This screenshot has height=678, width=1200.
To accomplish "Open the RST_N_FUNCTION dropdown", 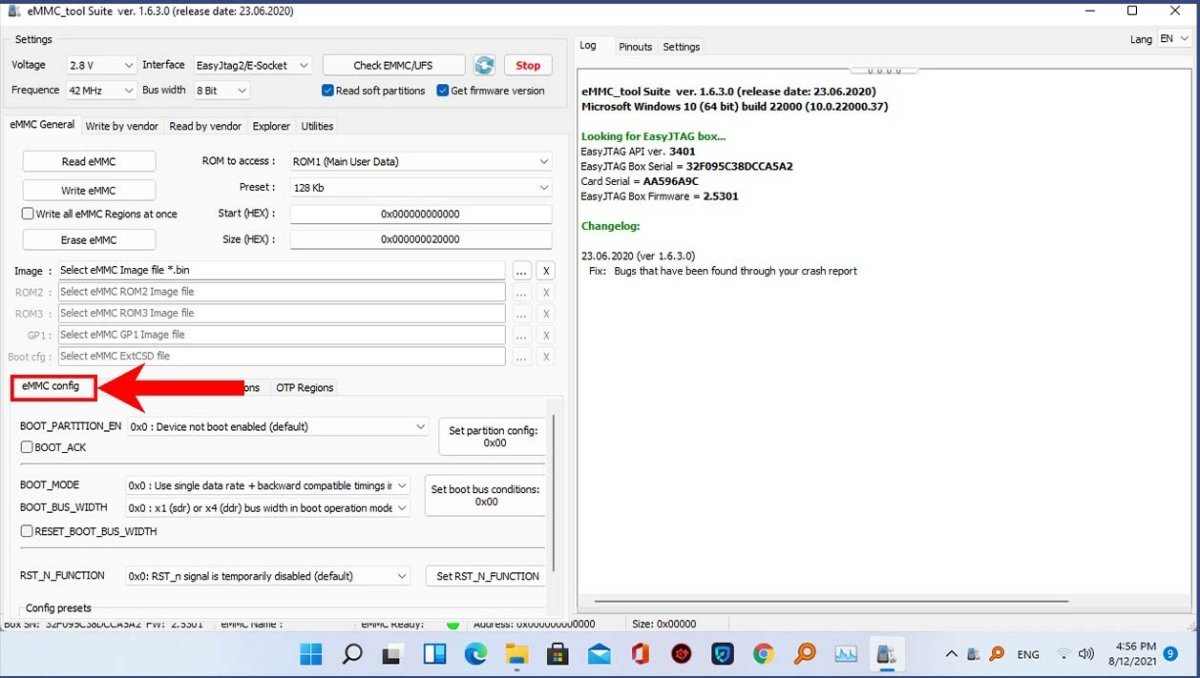I will point(268,576).
